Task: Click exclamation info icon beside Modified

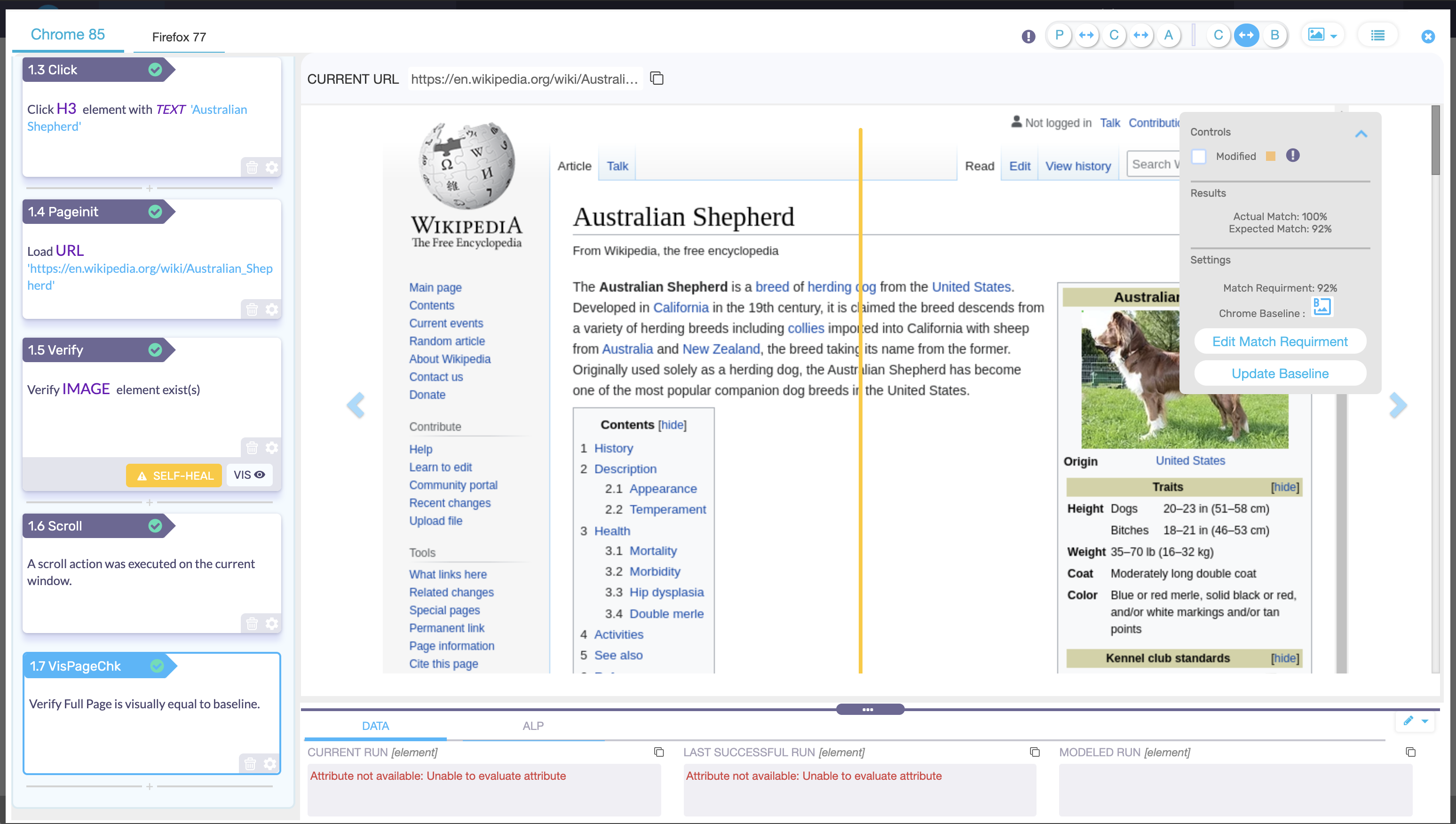Action: [1293, 155]
